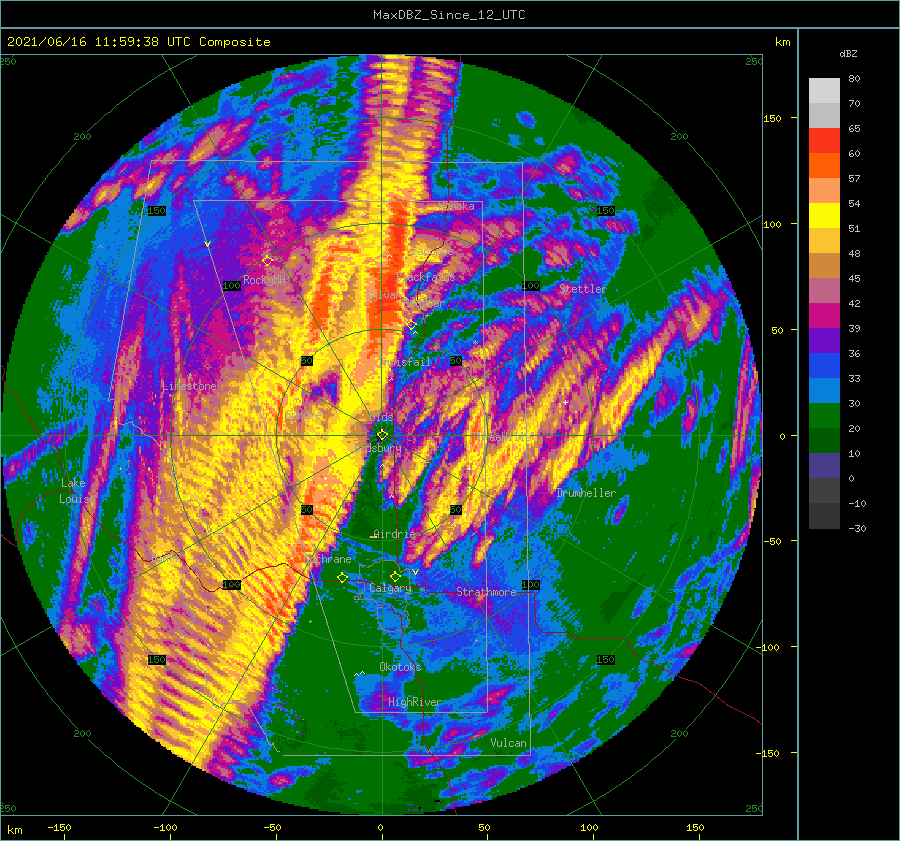The width and height of the screenshot is (900, 841).
Task: Click the -30 value on the dBZ scale
Action: [857, 528]
